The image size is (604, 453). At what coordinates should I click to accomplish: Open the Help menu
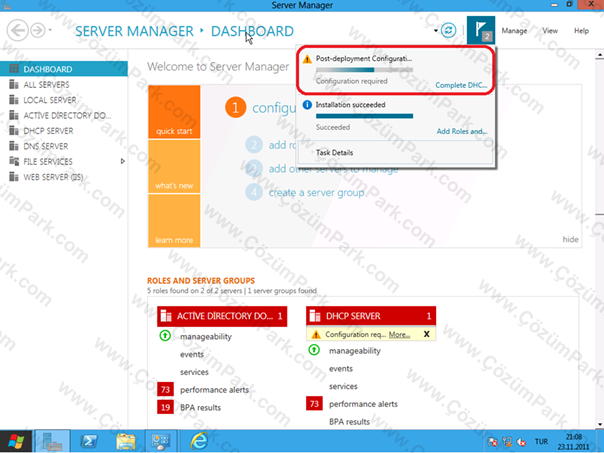coord(581,30)
